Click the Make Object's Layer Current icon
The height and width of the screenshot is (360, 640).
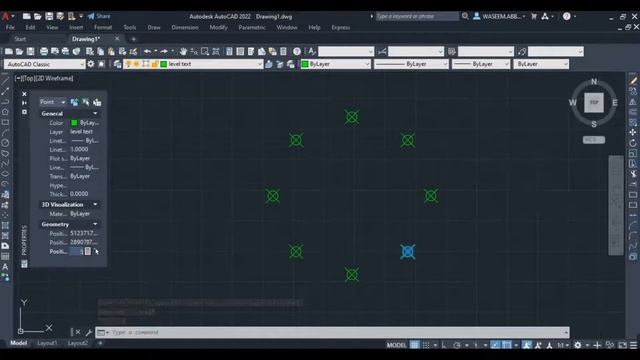point(269,64)
